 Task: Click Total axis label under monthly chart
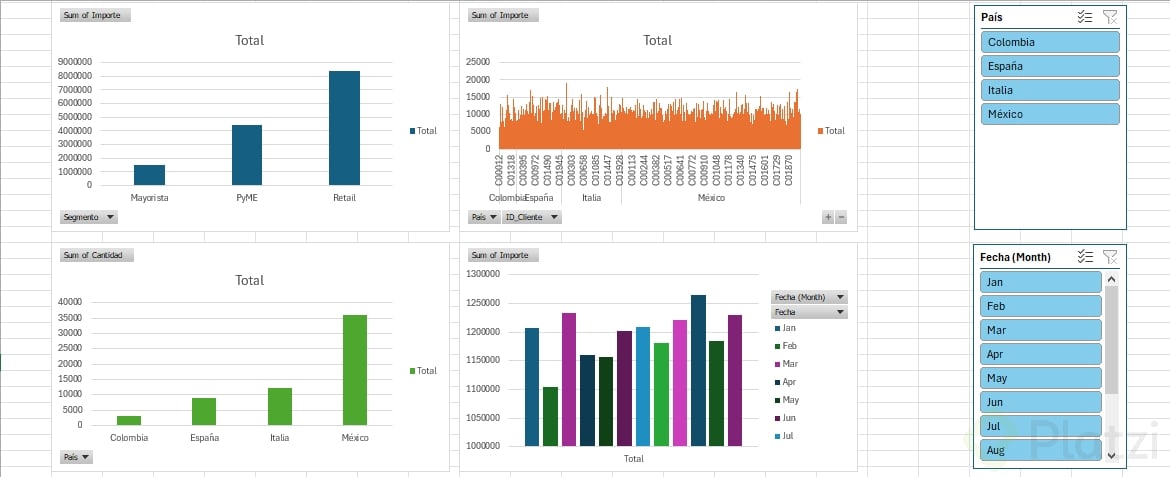pos(634,458)
